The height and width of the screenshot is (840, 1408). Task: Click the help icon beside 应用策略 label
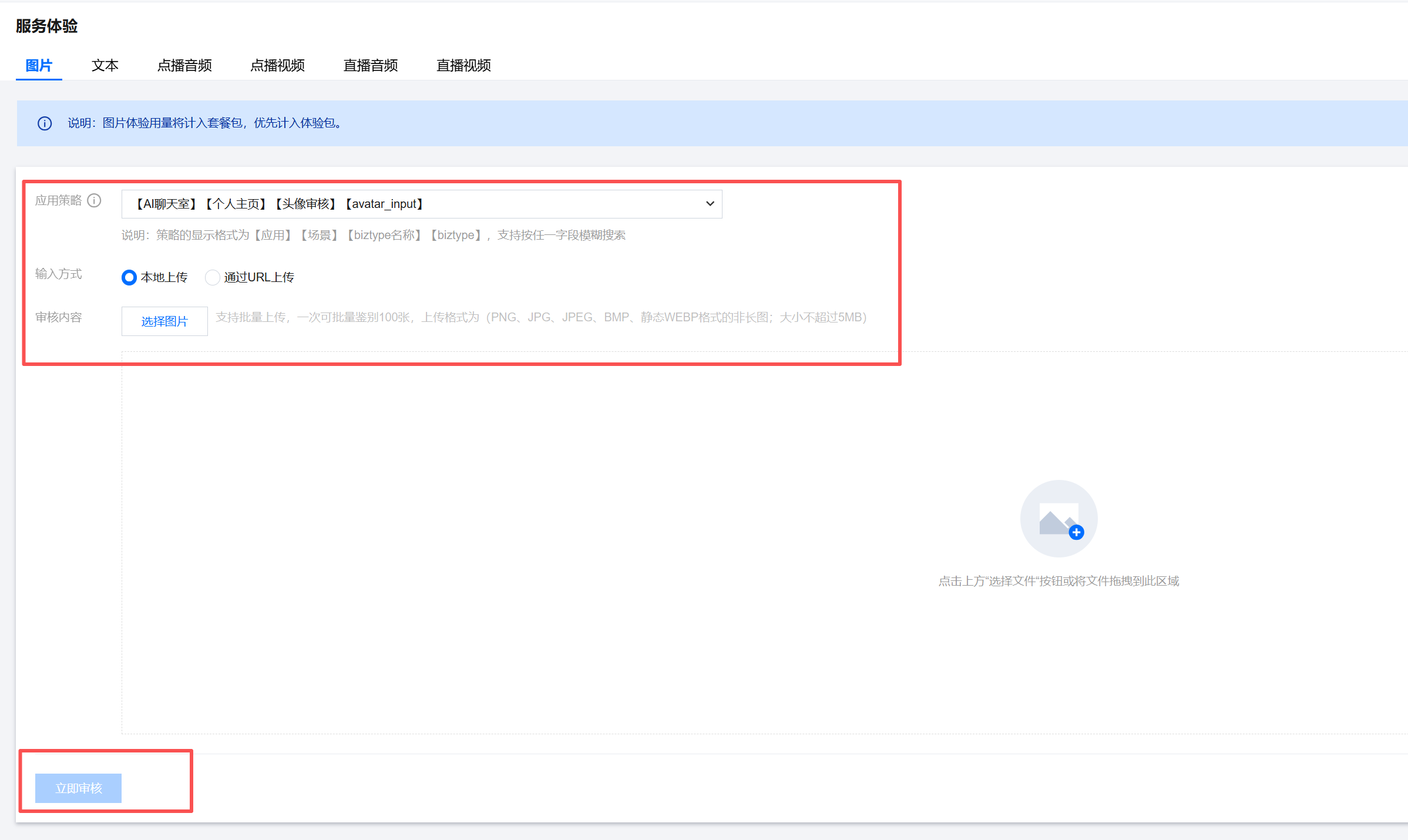pyautogui.click(x=94, y=201)
